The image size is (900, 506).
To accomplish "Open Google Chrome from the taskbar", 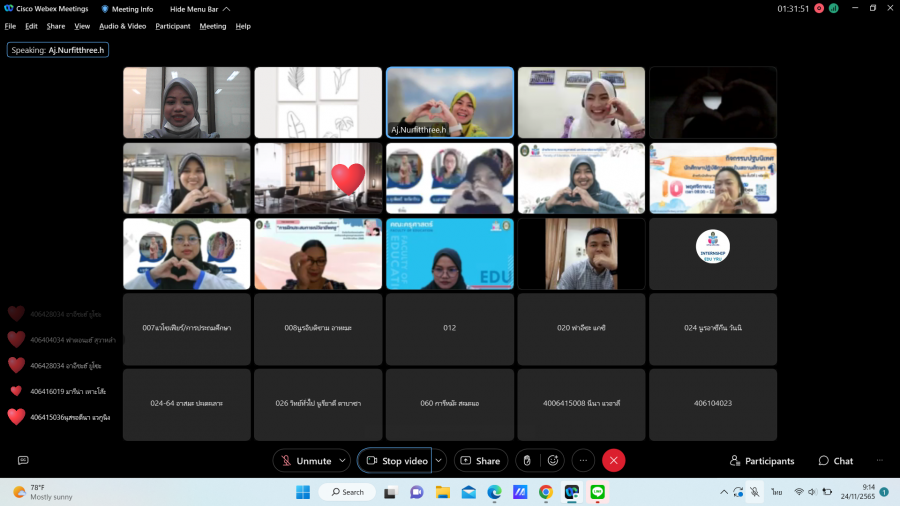I will click(x=546, y=492).
